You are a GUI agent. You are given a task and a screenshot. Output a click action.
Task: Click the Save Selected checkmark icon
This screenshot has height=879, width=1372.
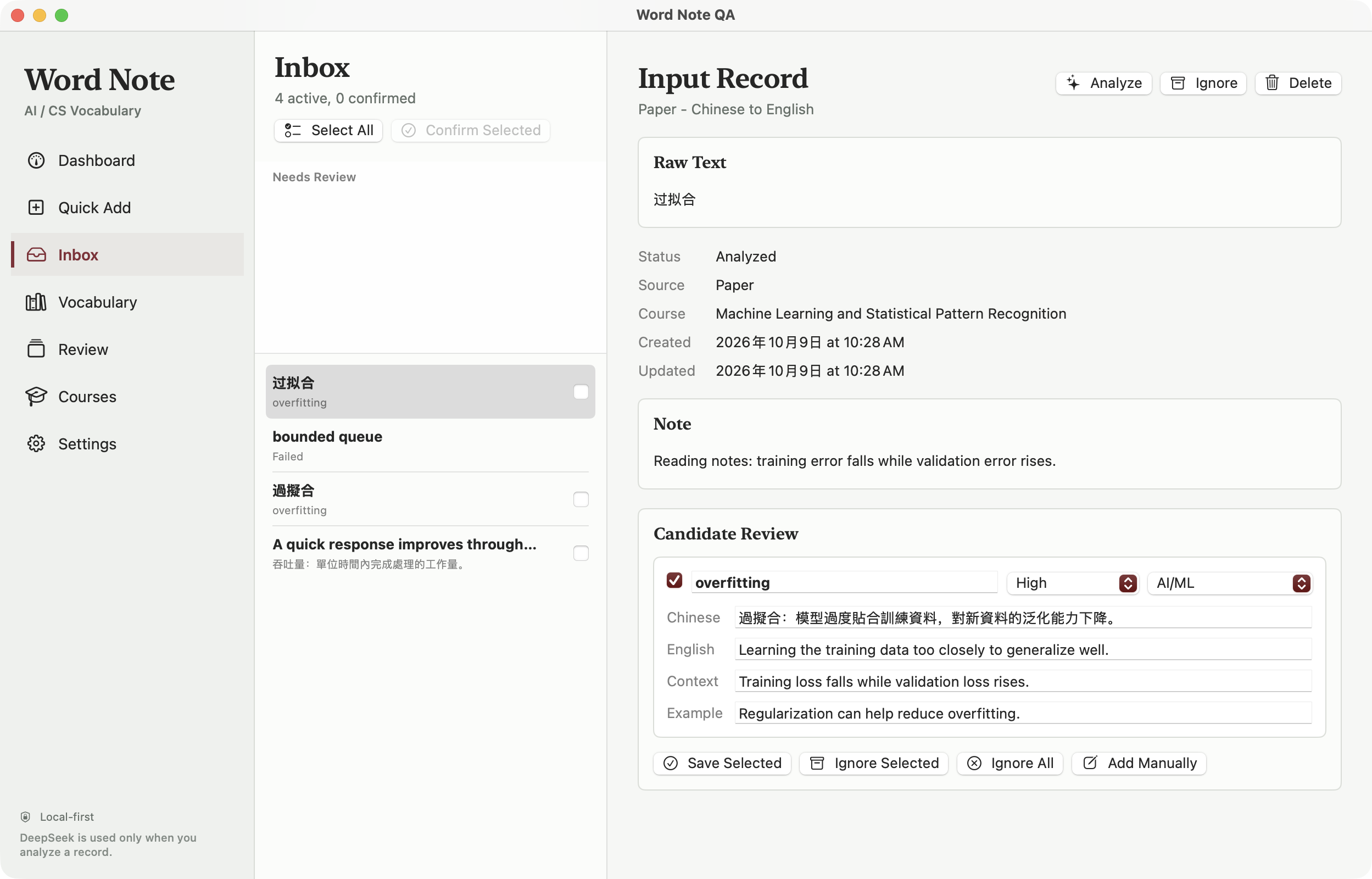pos(671,764)
